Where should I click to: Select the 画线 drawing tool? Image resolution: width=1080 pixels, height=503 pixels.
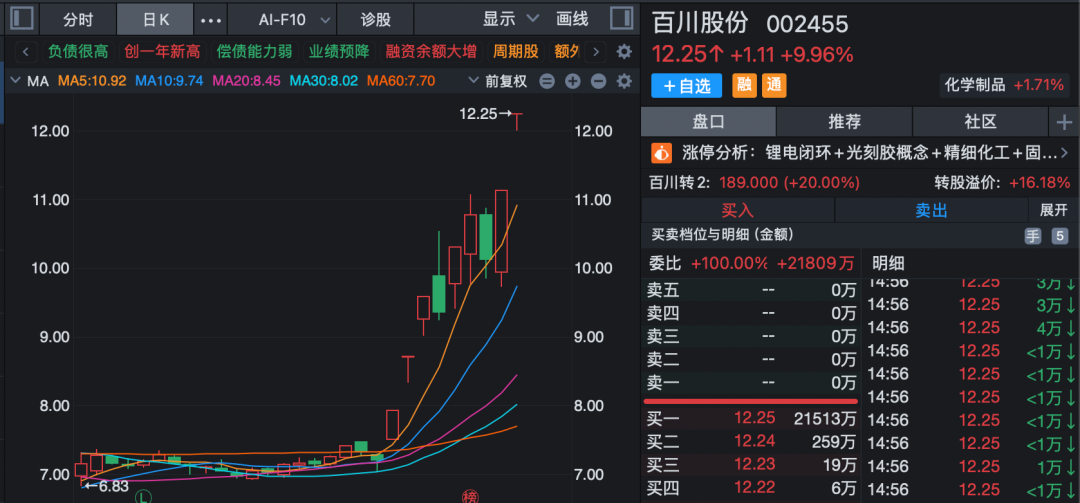pyautogui.click(x=572, y=19)
